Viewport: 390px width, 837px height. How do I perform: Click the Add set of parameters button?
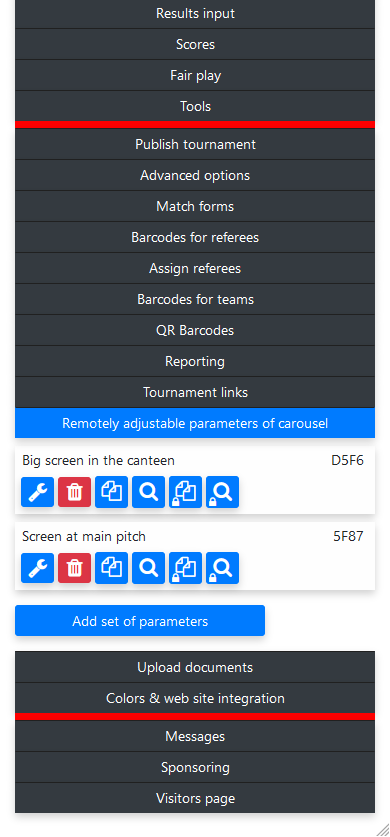point(140,621)
